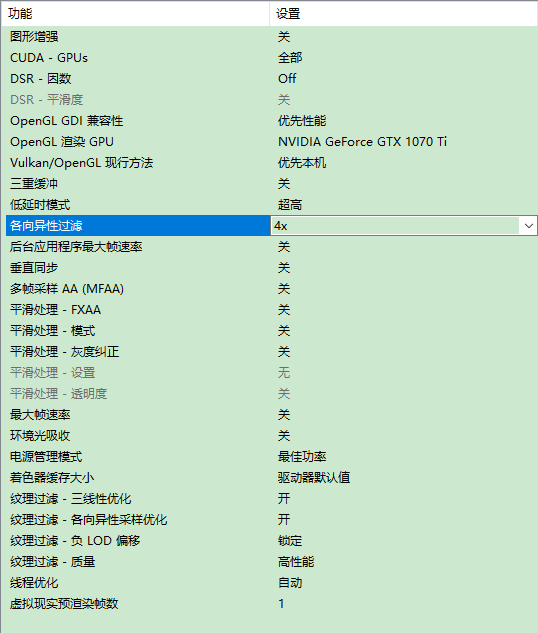Select 纹理过滤 - 质量 setting row
This screenshot has height=633, width=538.
click(270, 562)
